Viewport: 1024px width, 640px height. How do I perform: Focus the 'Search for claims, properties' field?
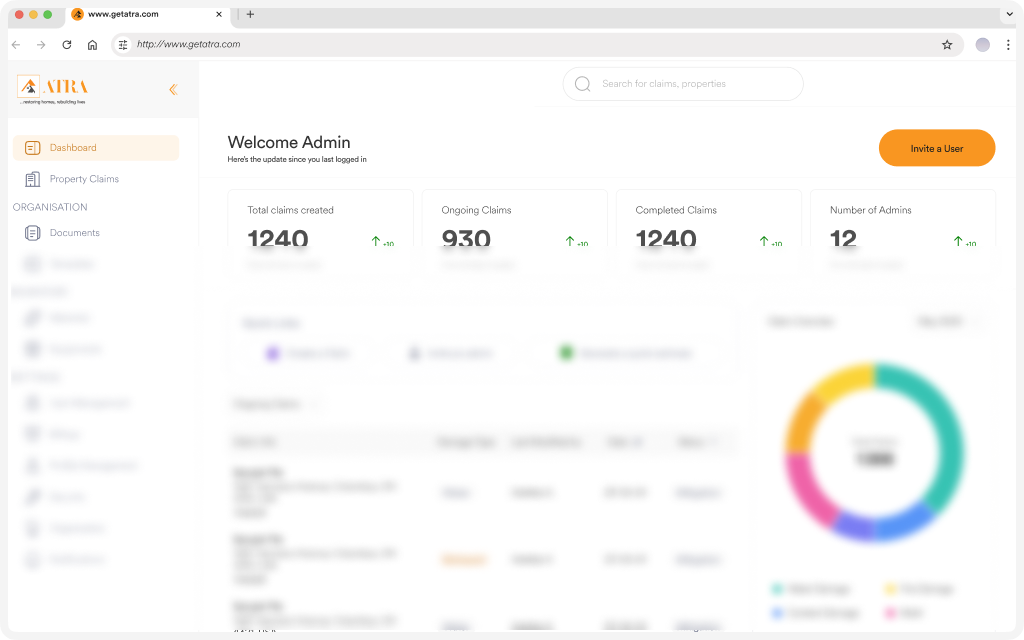tap(690, 84)
